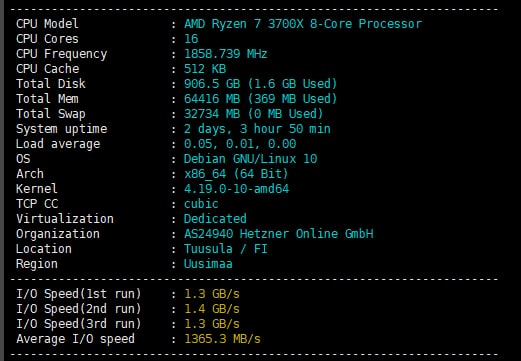Click the '512 KB' cache value

[x=205, y=69]
